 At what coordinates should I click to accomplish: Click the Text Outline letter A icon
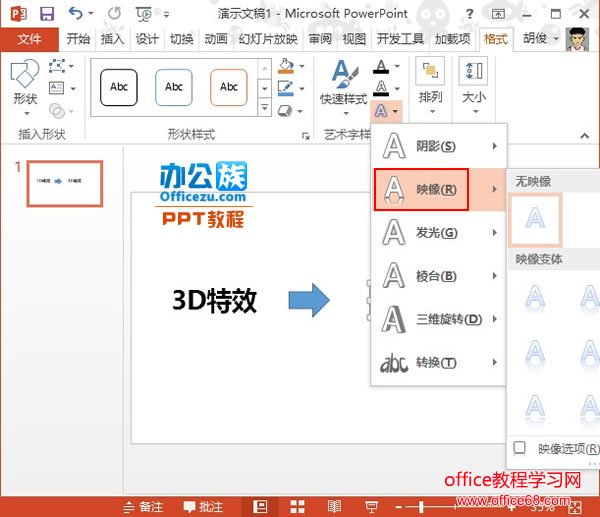pos(381,88)
